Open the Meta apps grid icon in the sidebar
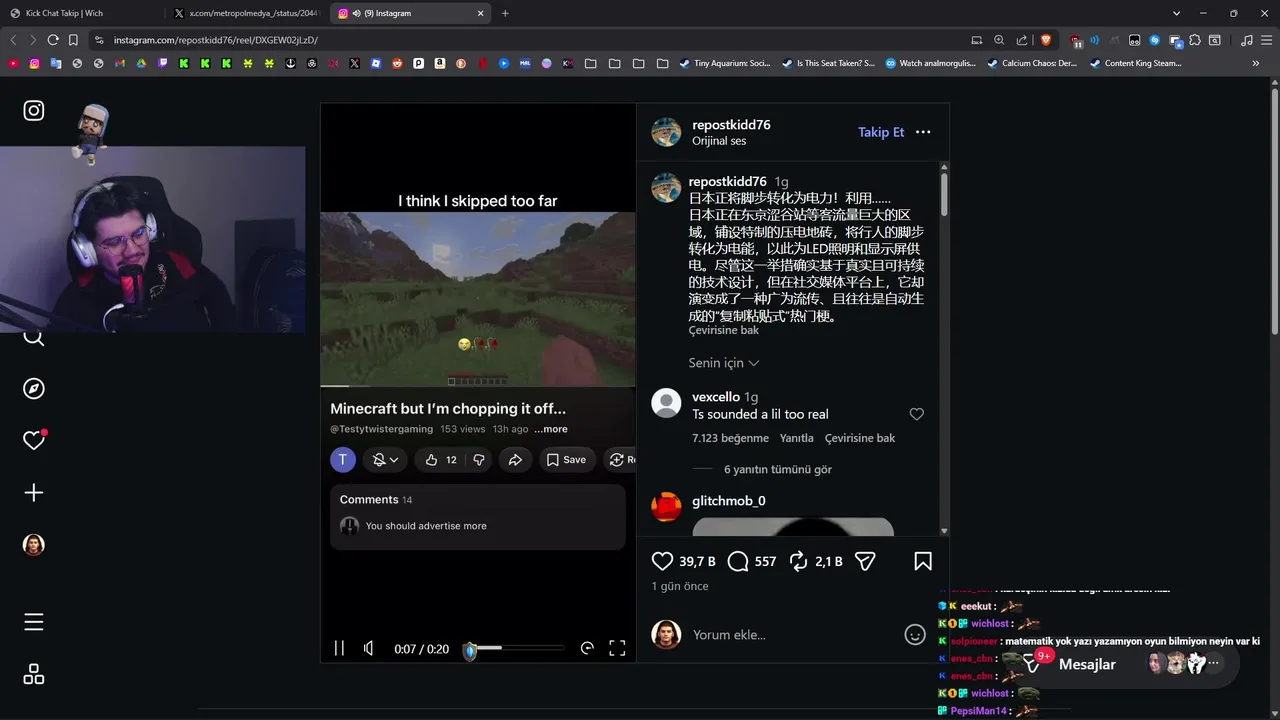This screenshot has width=1280, height=720. click(34, 675)
